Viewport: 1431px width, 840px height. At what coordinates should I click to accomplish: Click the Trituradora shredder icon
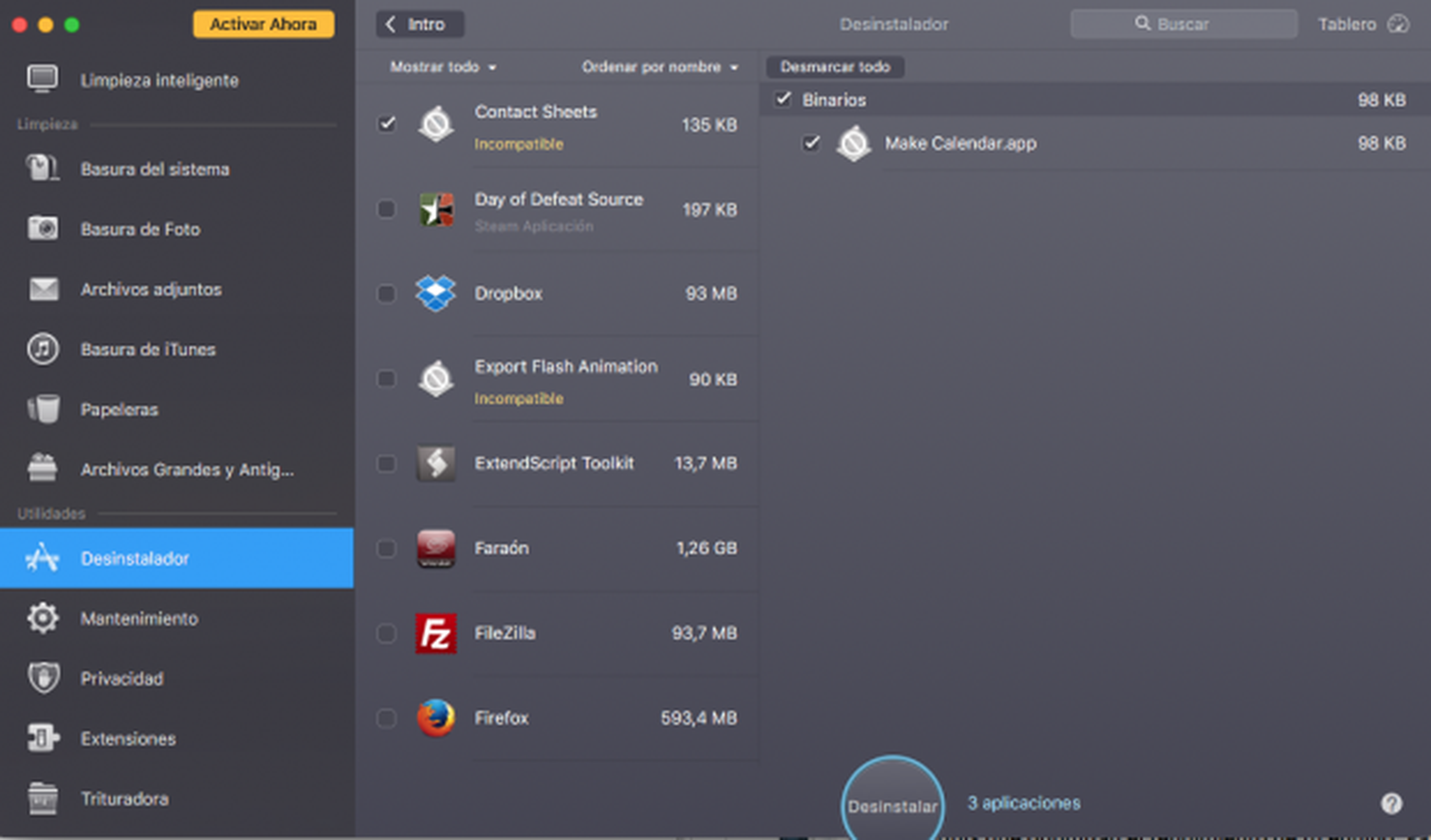click(x=42, y=798)
